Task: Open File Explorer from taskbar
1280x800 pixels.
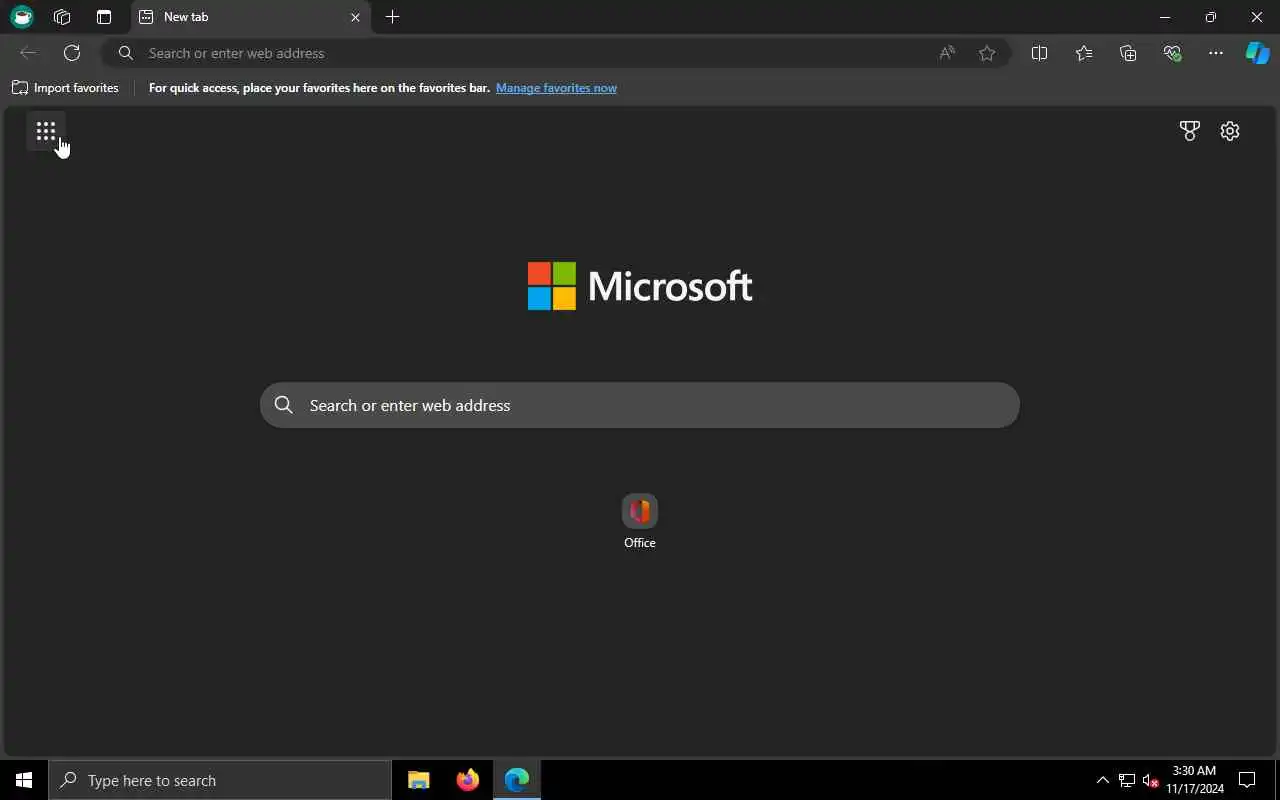Action: (419, 780)
